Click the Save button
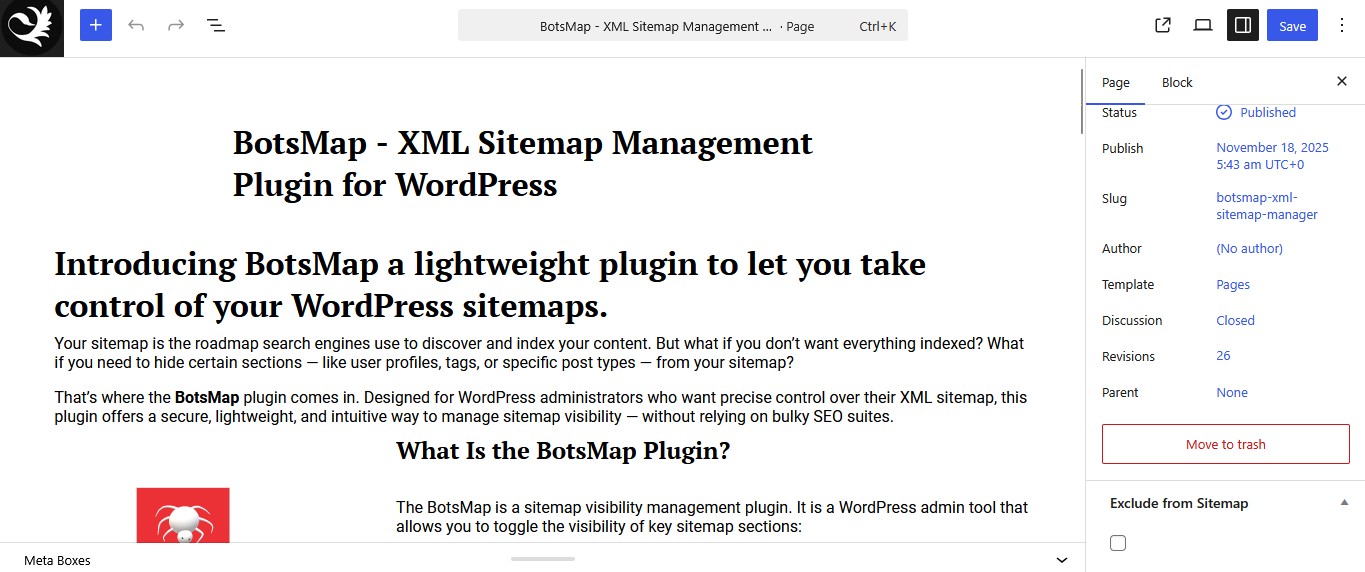Screen dimensions: 1365x572 1292,26
